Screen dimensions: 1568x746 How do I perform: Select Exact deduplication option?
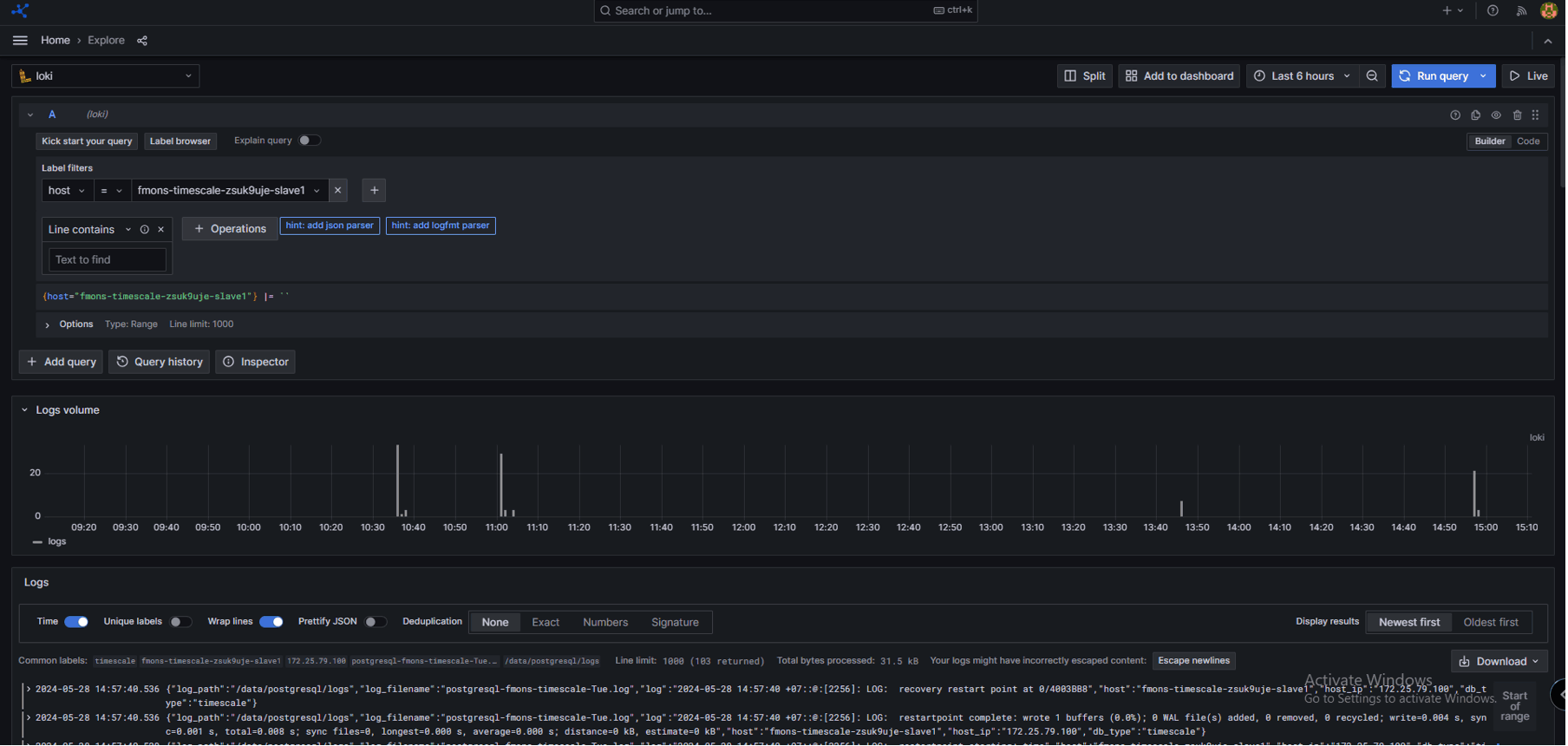tap(546, 623)
